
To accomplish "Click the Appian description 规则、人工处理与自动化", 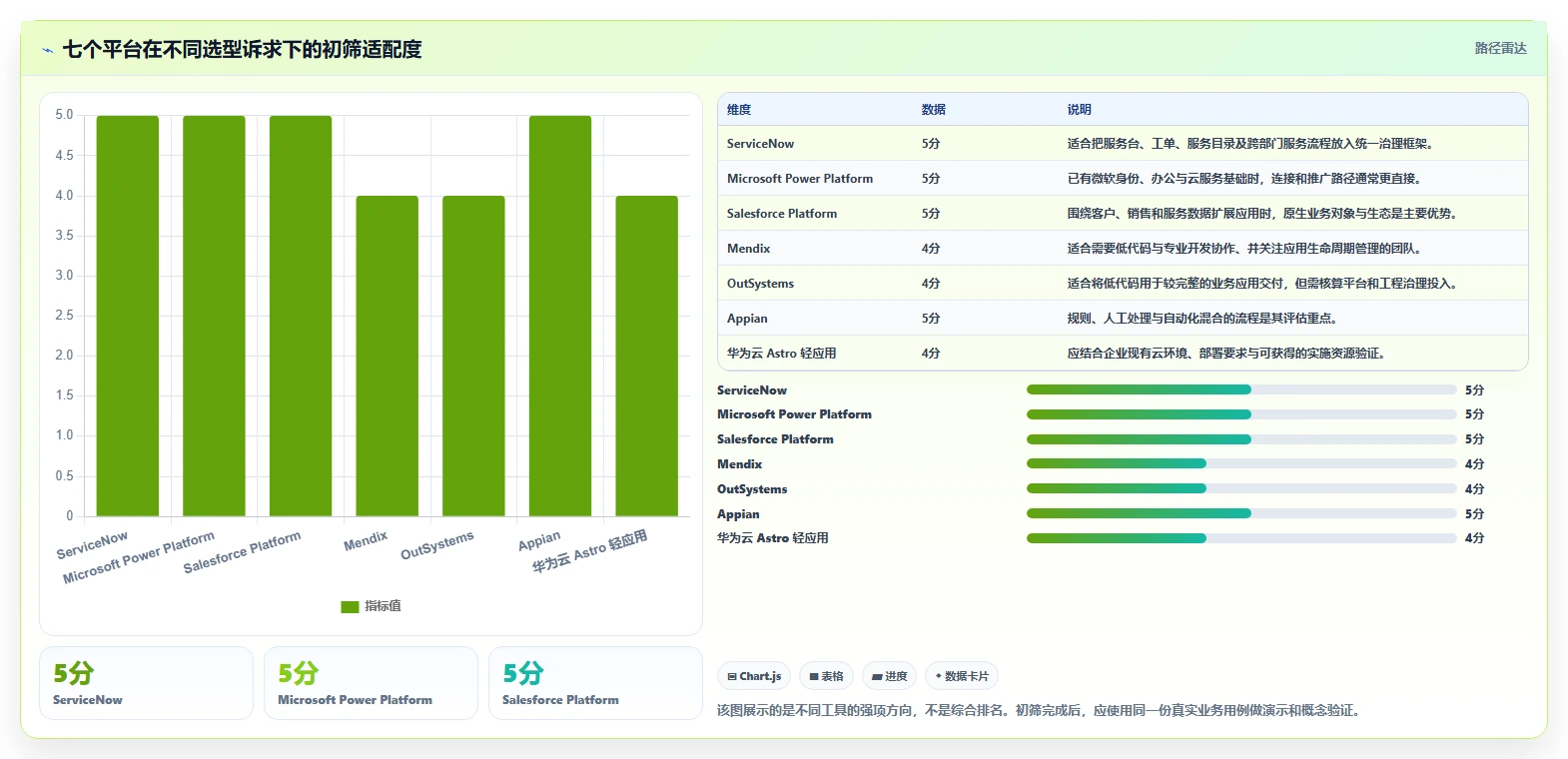I will [x=1203, y=319].
